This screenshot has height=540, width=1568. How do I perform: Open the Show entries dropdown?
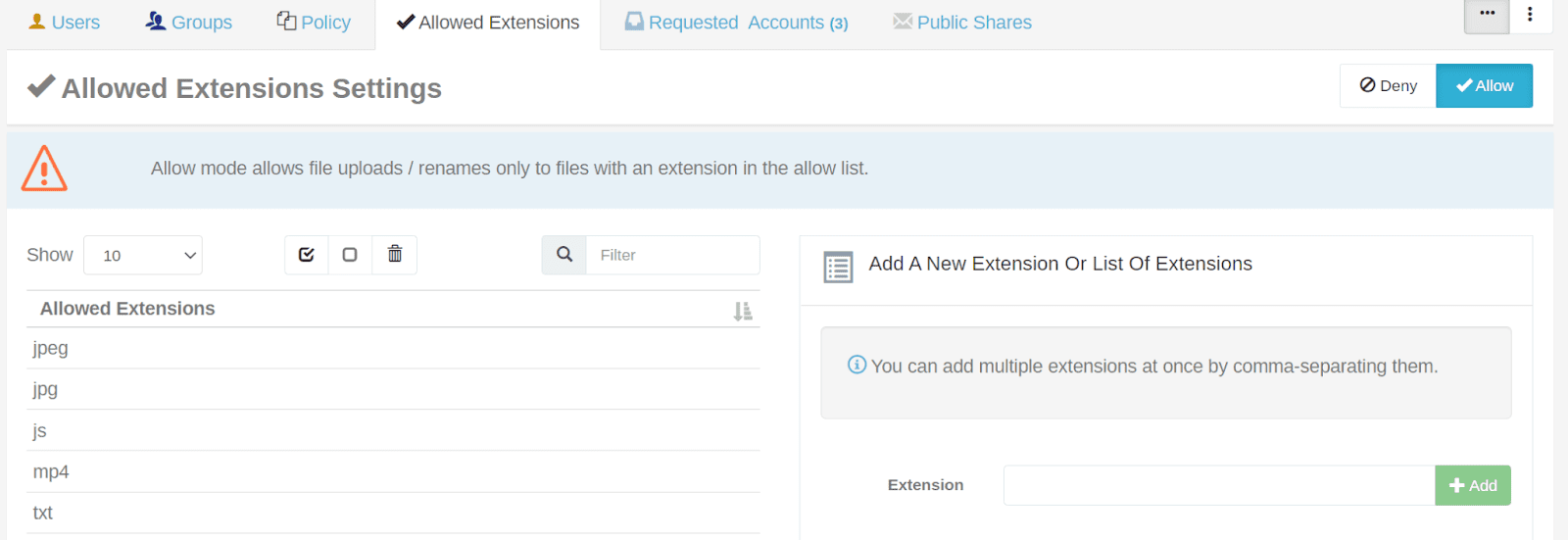click(x=143, y=256)
